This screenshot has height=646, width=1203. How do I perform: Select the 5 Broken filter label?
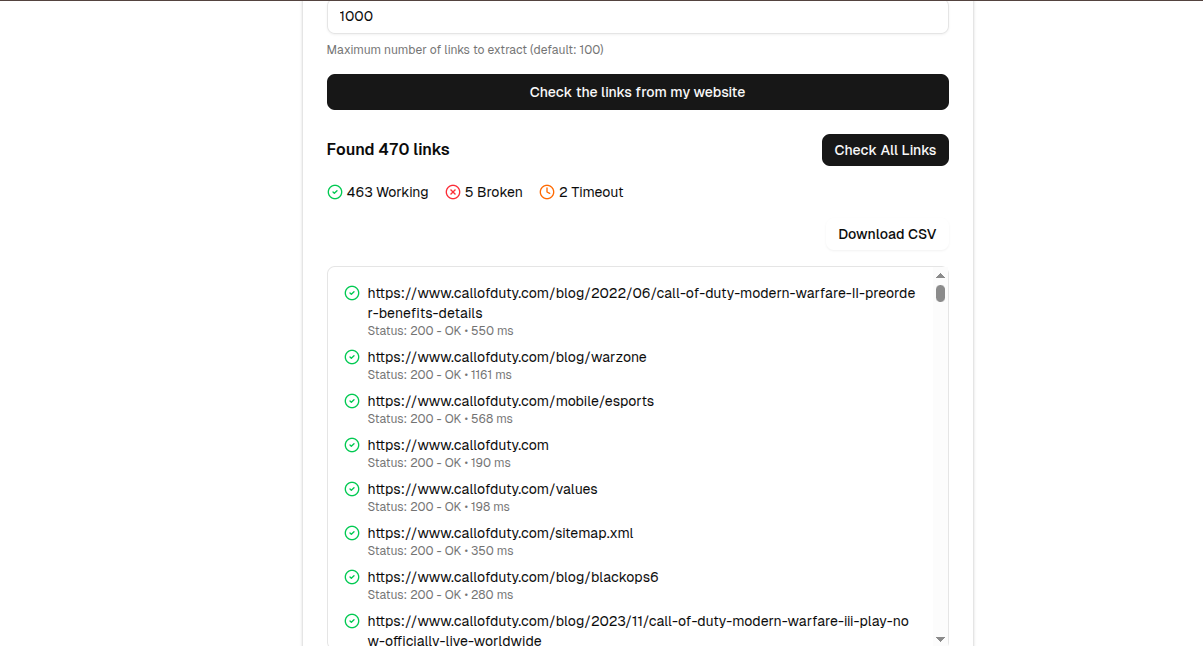point(493,191)
